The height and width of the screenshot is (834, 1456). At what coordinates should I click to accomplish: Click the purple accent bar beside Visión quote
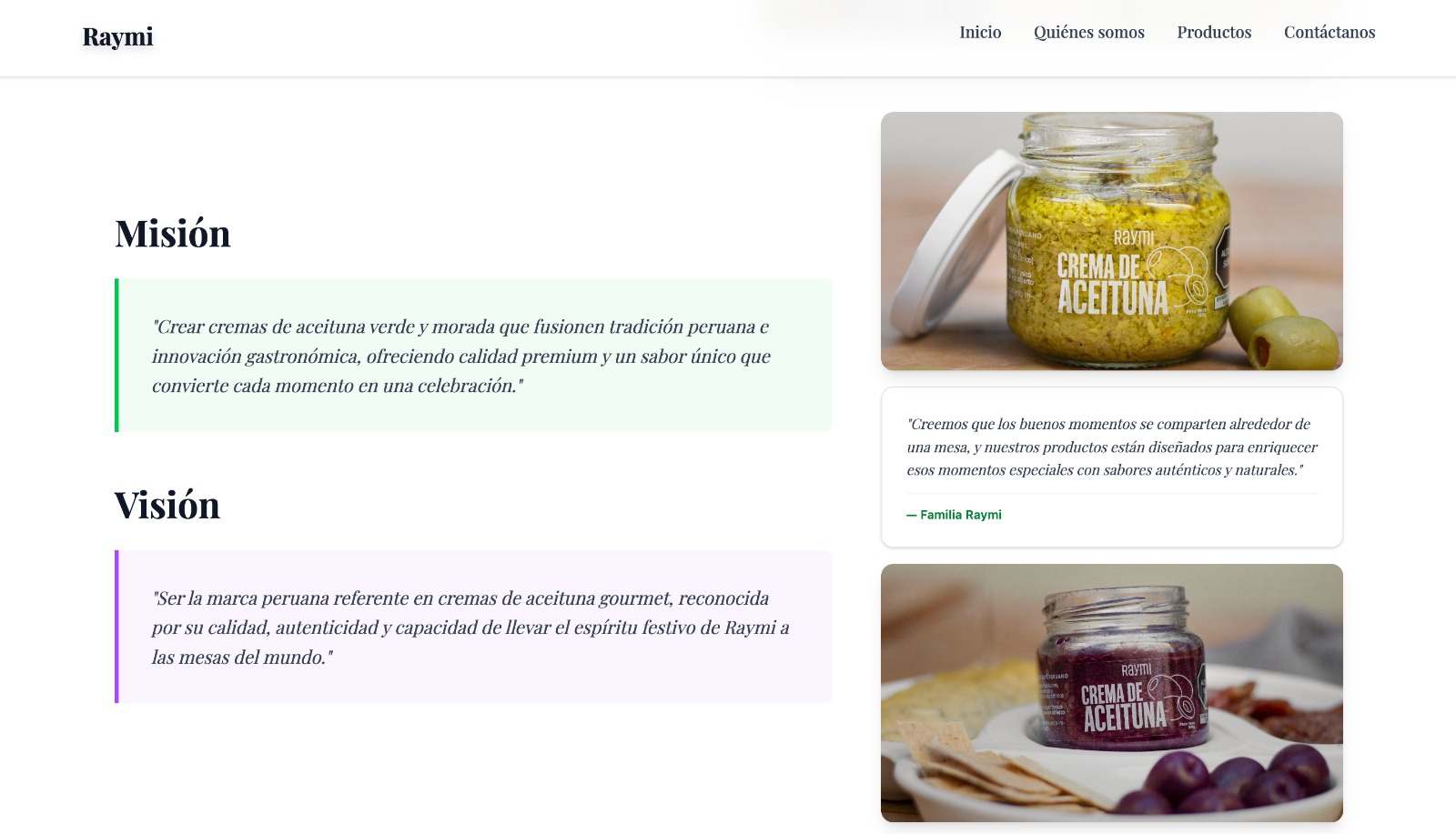coord(116,627)
